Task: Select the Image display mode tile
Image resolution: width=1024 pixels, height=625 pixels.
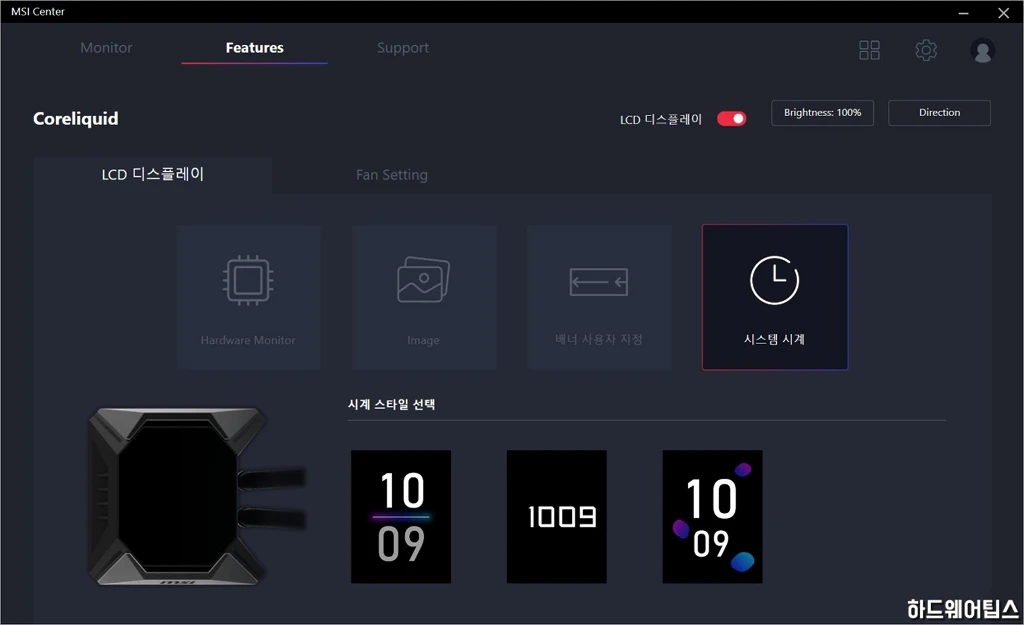Action: point(424,298)
